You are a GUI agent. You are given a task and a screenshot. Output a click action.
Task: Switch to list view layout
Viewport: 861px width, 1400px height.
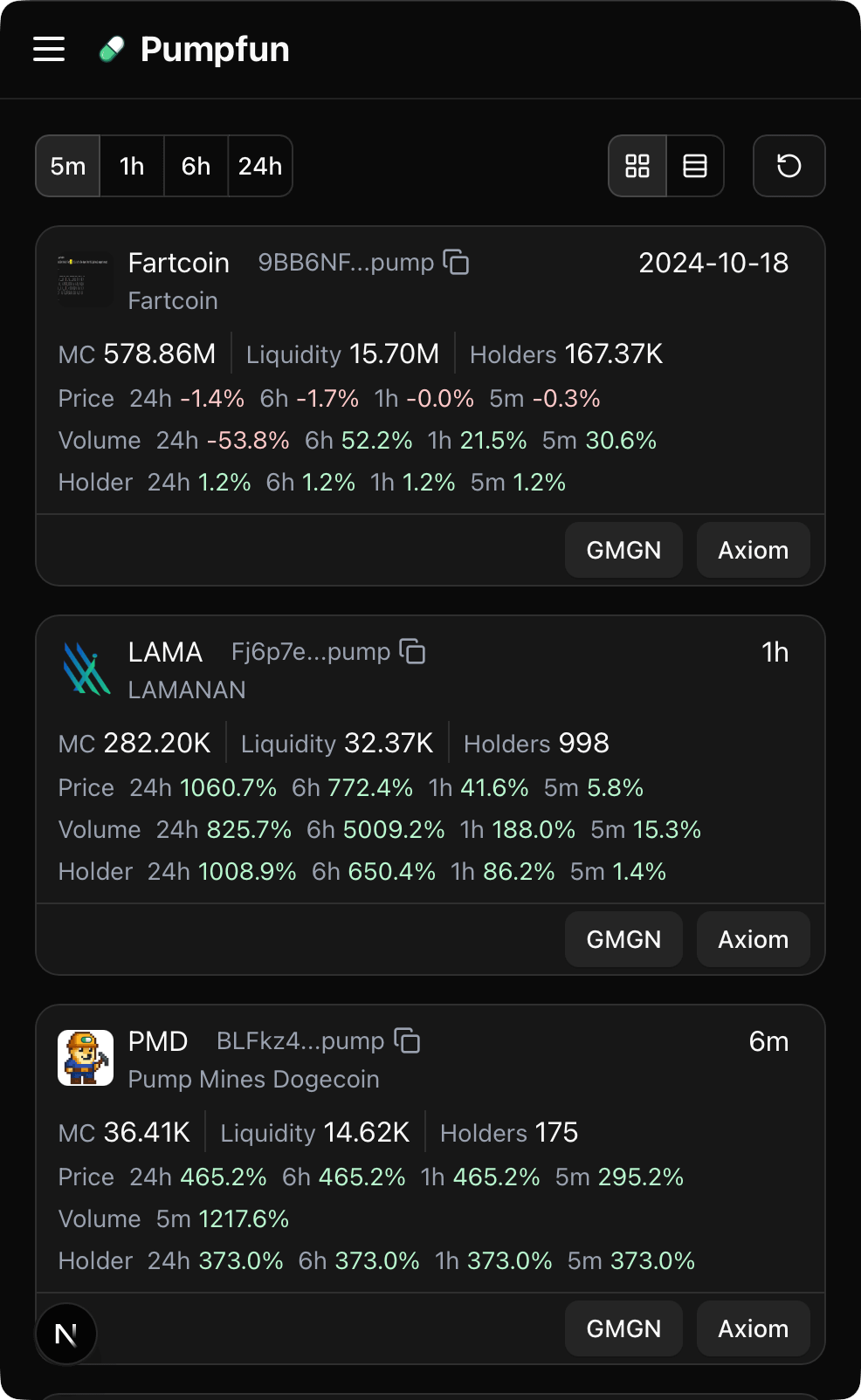click(x=695, y=166)
